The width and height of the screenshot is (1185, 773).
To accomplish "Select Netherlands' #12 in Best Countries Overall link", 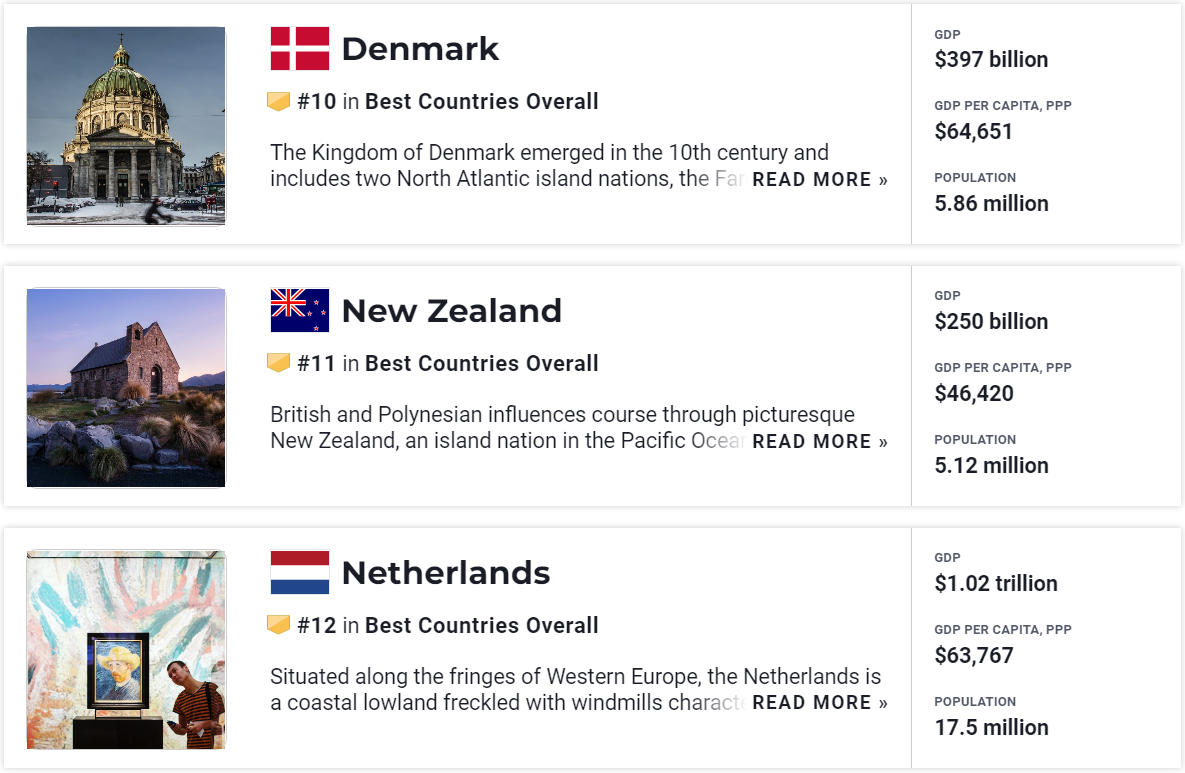I will coord(448,626).
